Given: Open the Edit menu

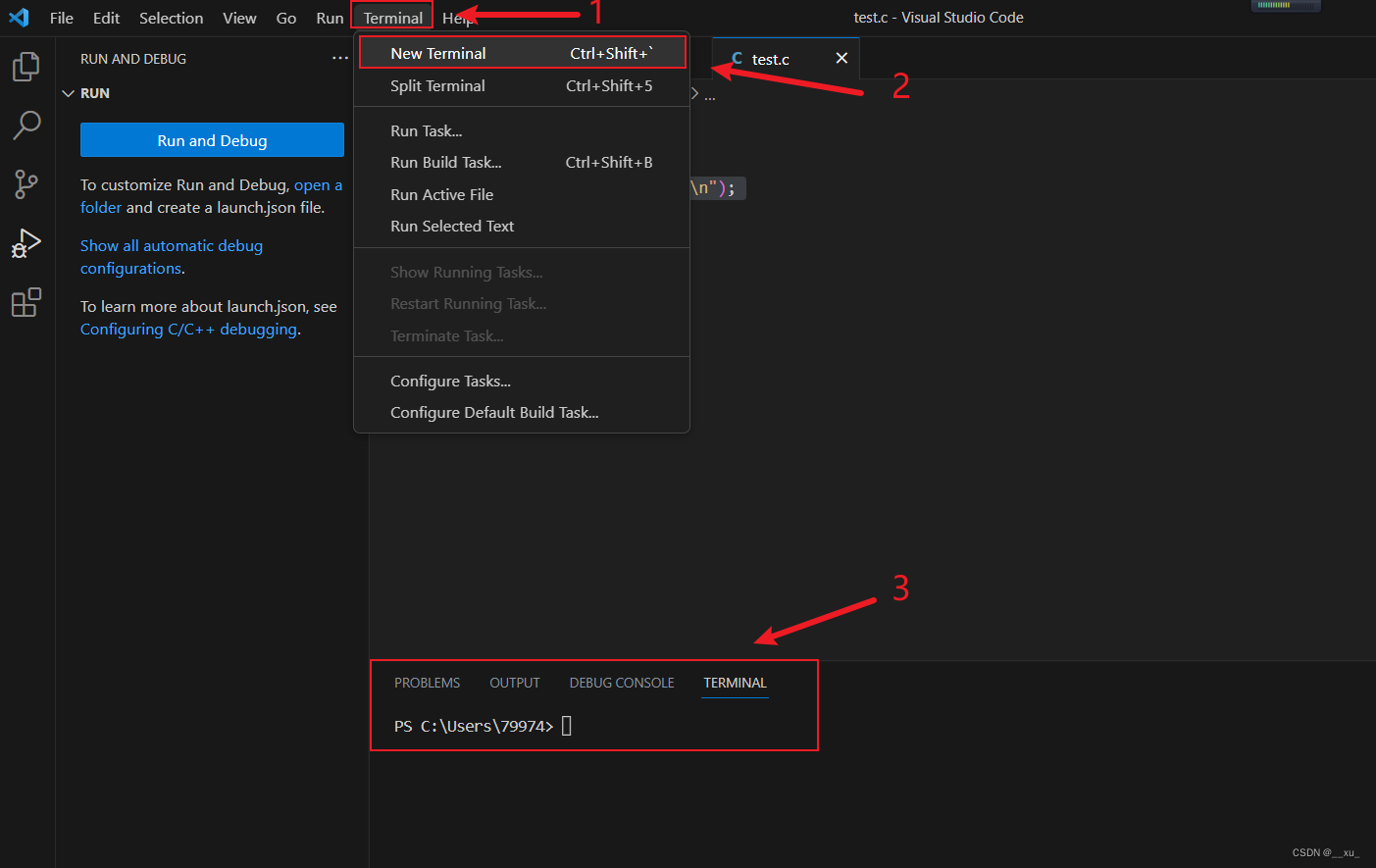Looking at the screenshot, I should click(x=106, y=18).
